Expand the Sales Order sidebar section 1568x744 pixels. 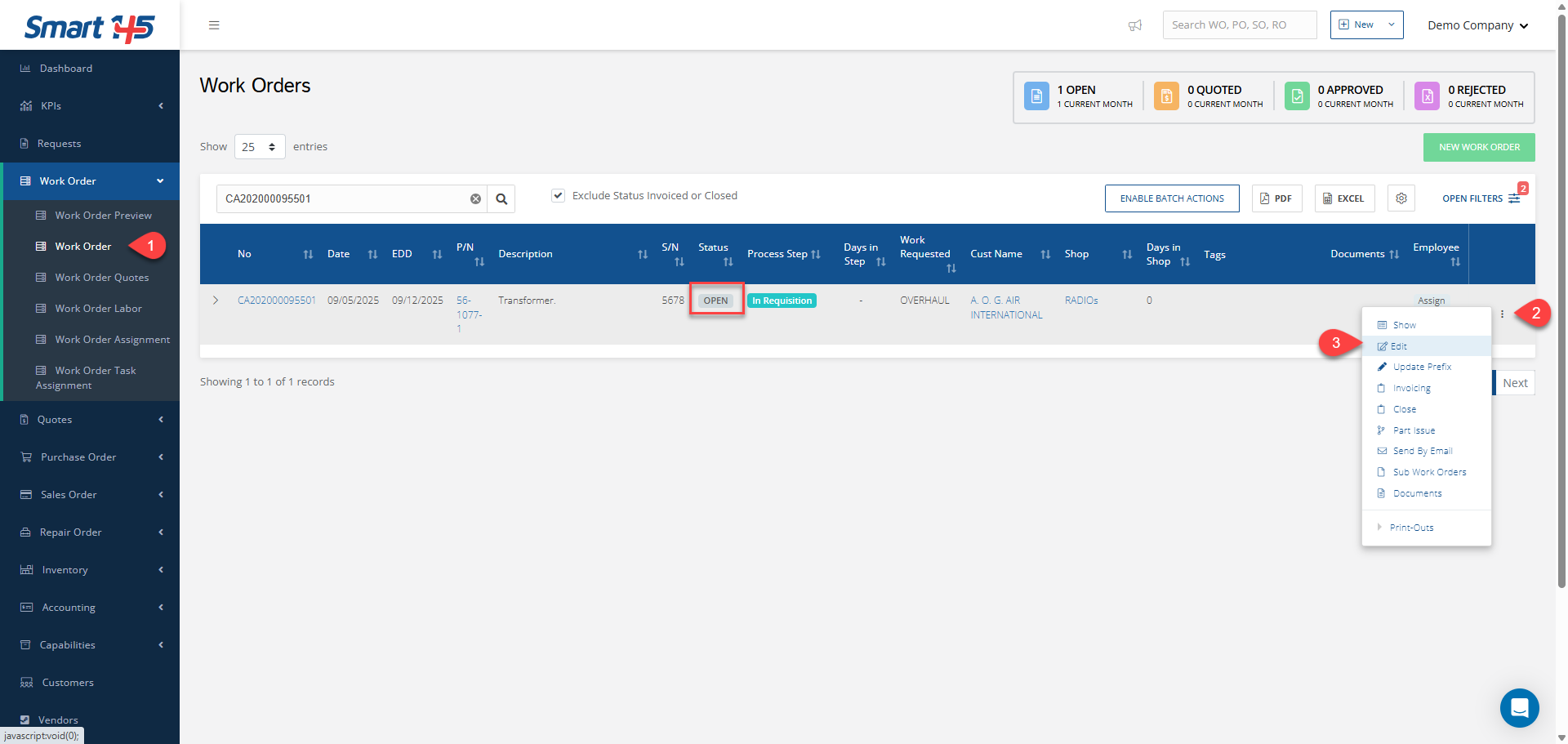[90, 495]
